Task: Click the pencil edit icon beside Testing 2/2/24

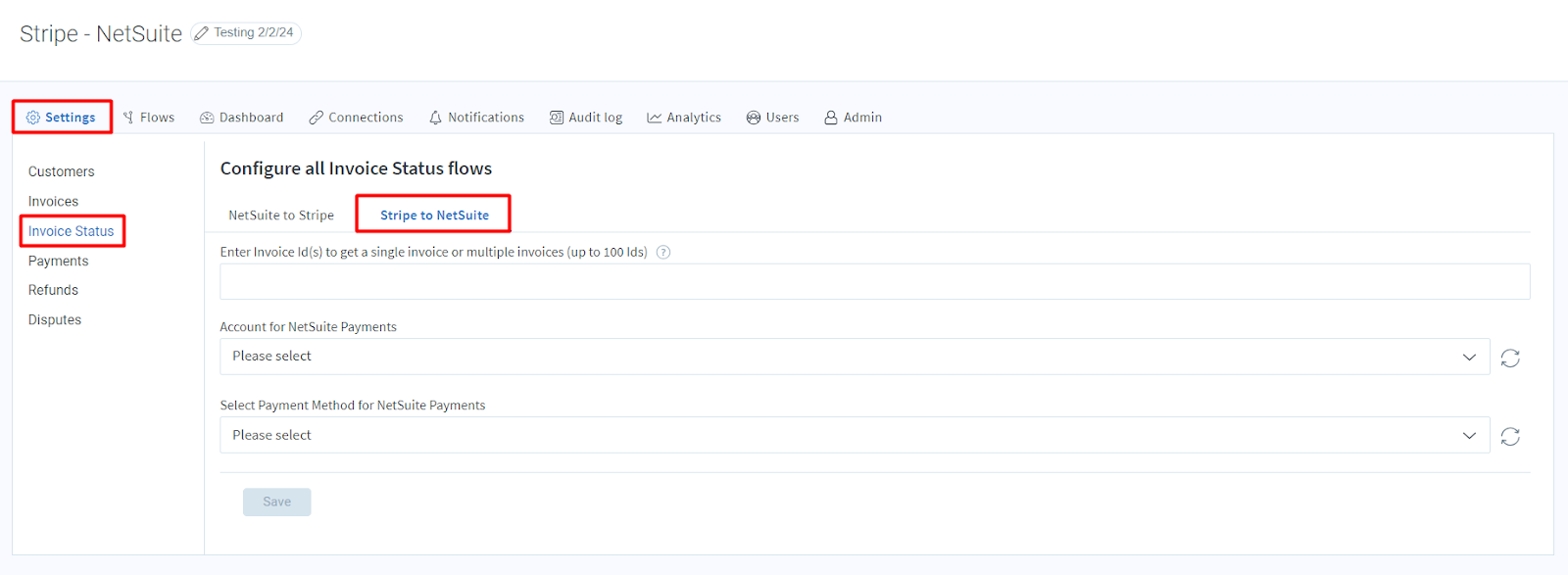Action: tap(202, 33)
